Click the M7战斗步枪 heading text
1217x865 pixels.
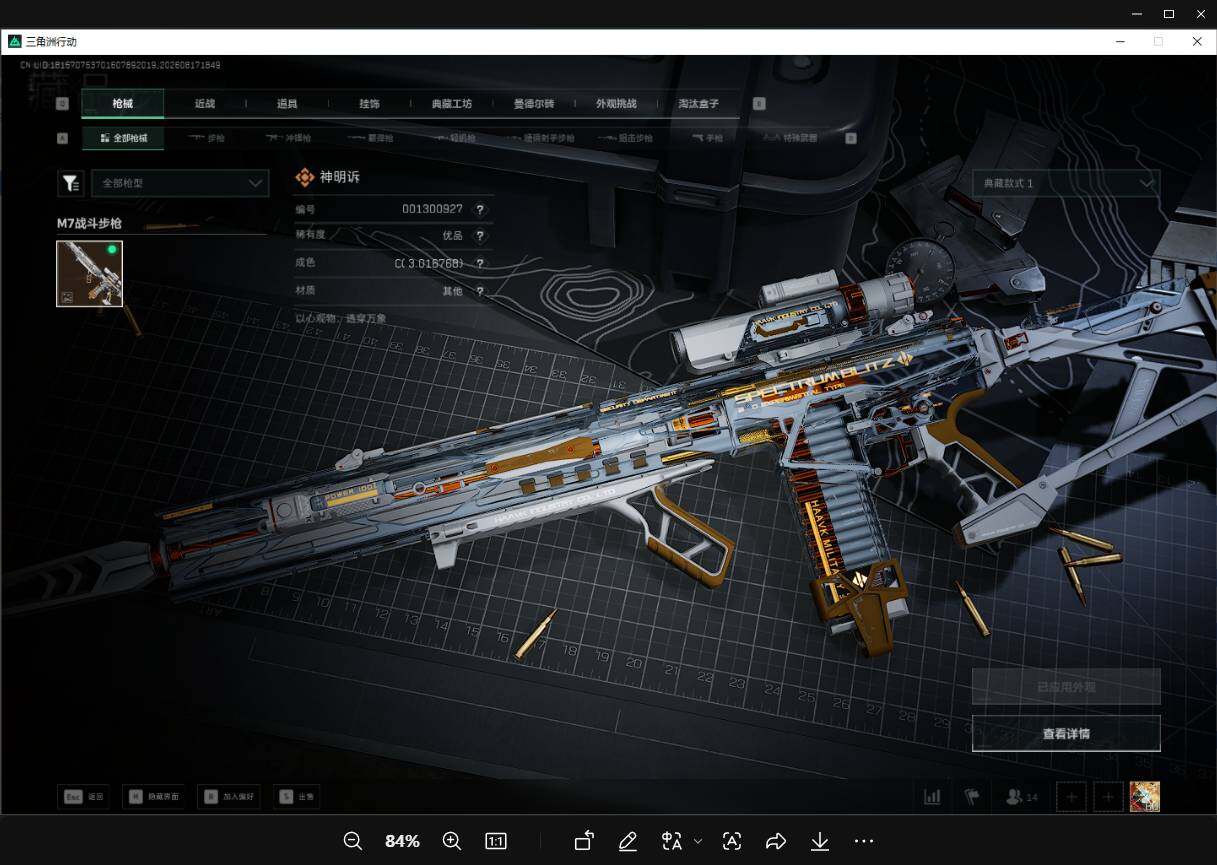click(x=89, y=223)
